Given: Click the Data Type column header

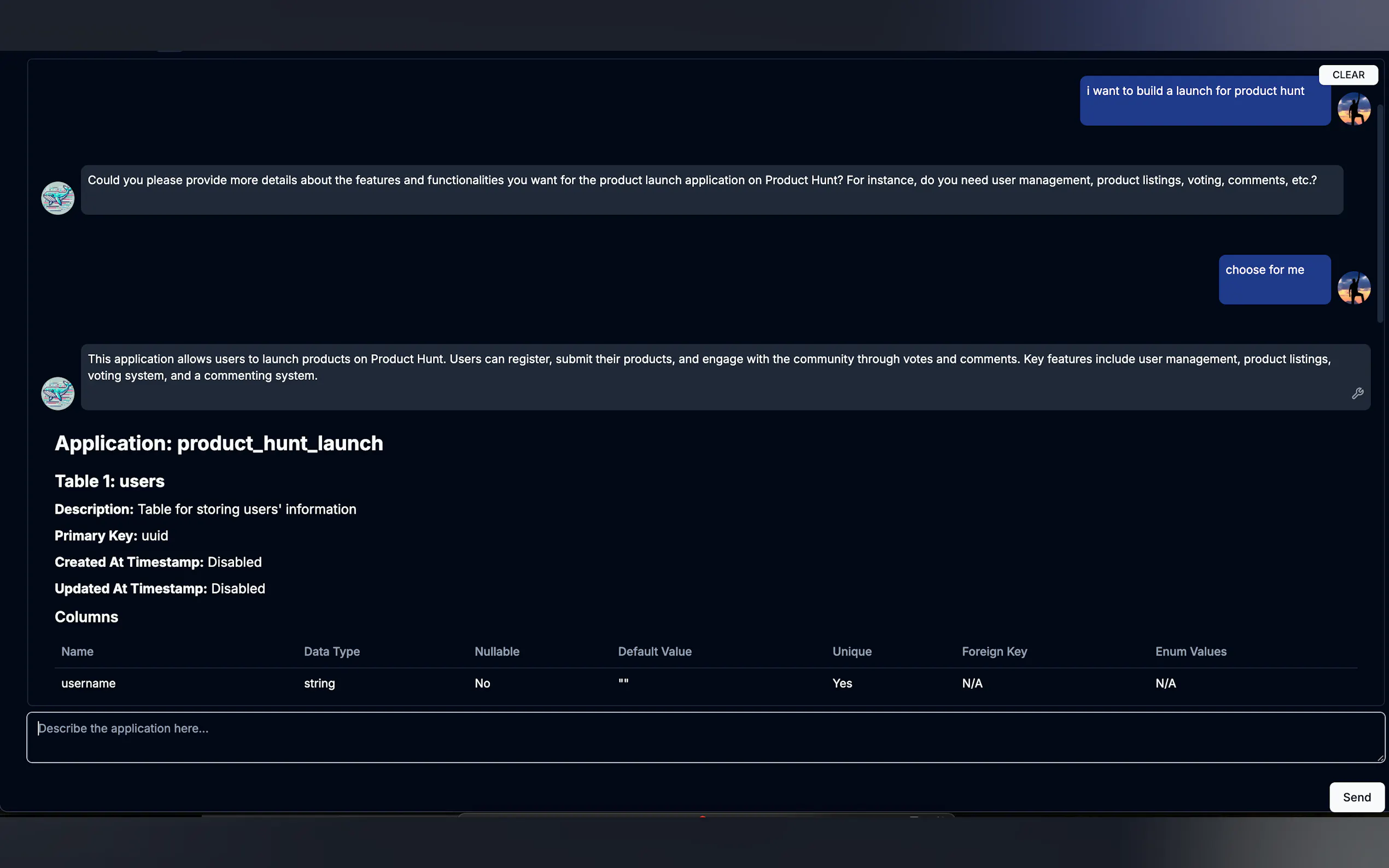Looking at the screenshot, I should [x=332, y=652].
